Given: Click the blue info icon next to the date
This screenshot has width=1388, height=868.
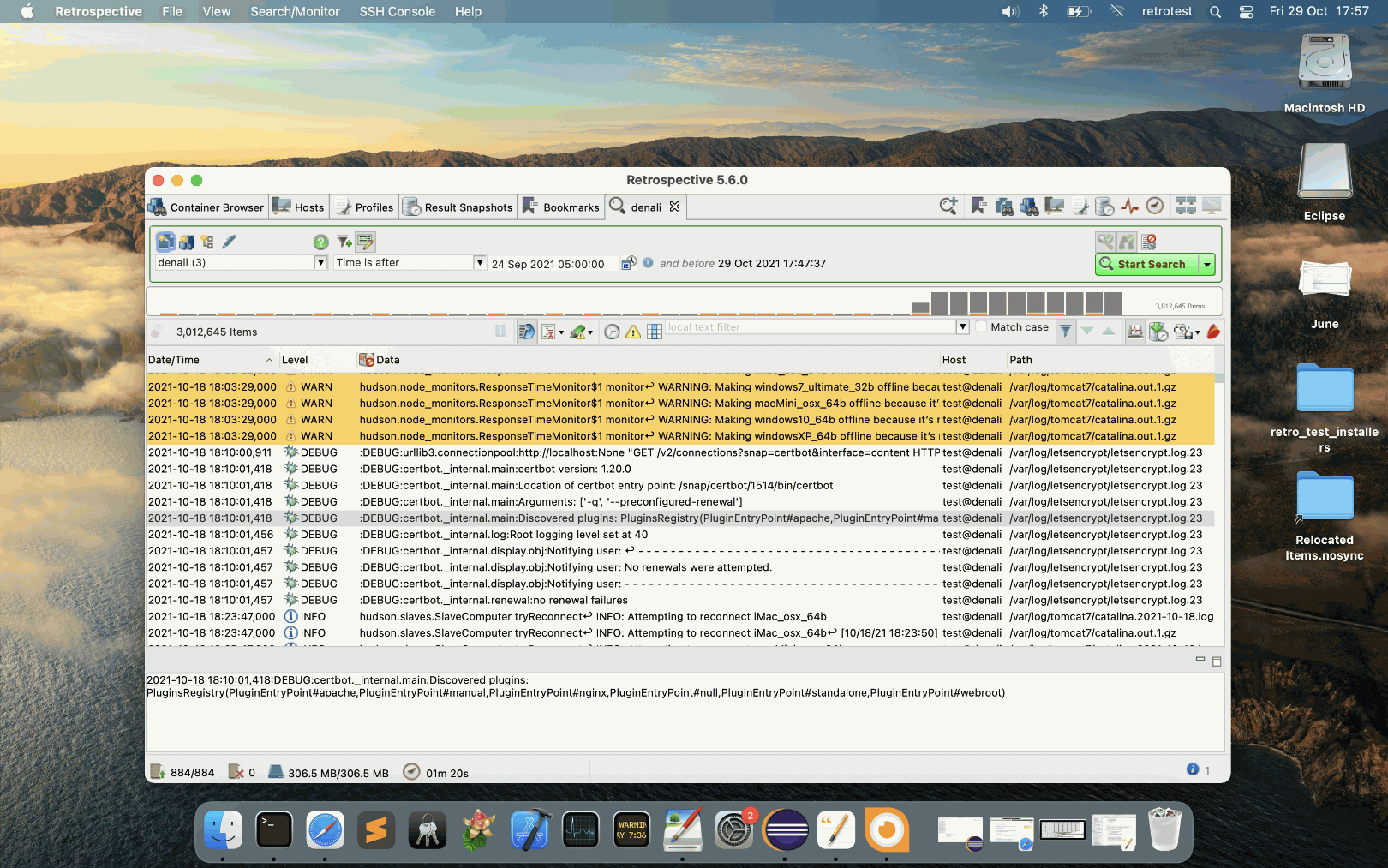Looking at the screenshot, I should [x=649, y=263].
